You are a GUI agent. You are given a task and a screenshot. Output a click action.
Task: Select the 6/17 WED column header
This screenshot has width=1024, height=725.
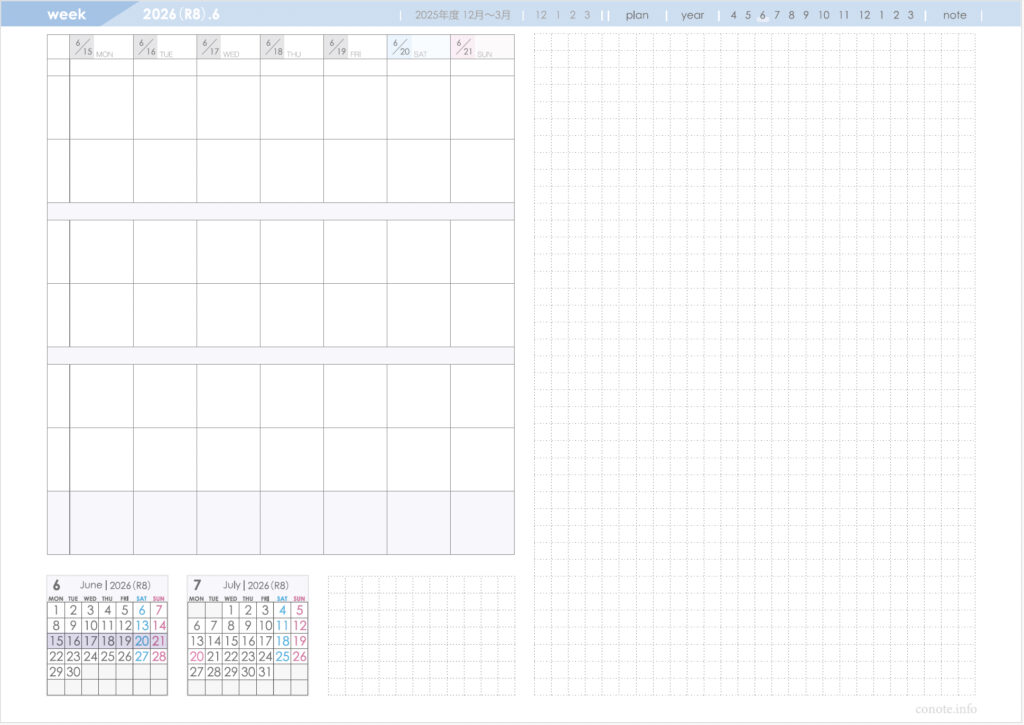(x=228, y=48)
